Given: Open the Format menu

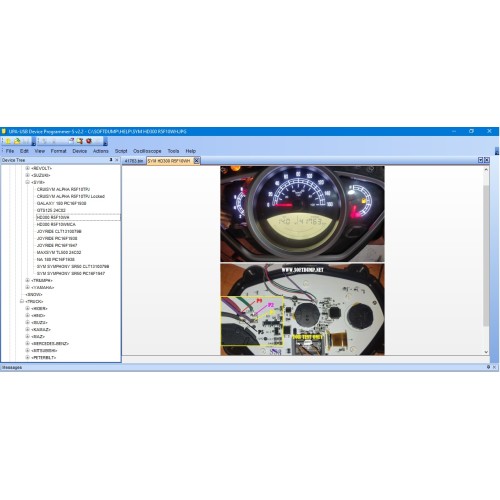Looking at the screenshot, I should 59,151.
